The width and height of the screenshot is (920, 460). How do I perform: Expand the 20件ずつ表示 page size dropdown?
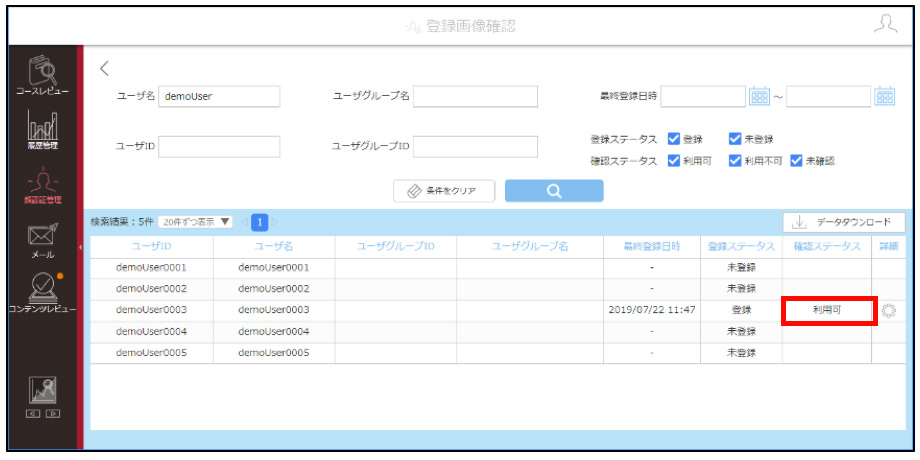pyautogui.click(x=195, y=222)
